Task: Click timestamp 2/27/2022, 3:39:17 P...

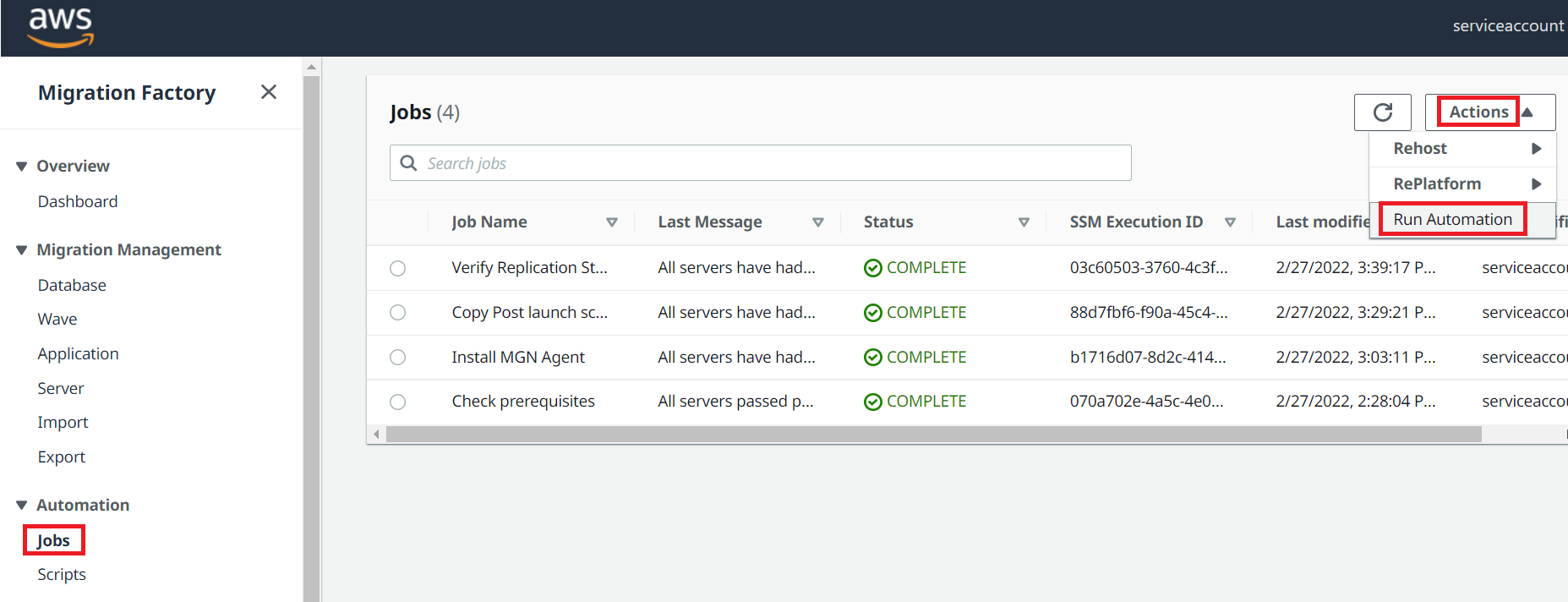Action: click(1356, 268)
